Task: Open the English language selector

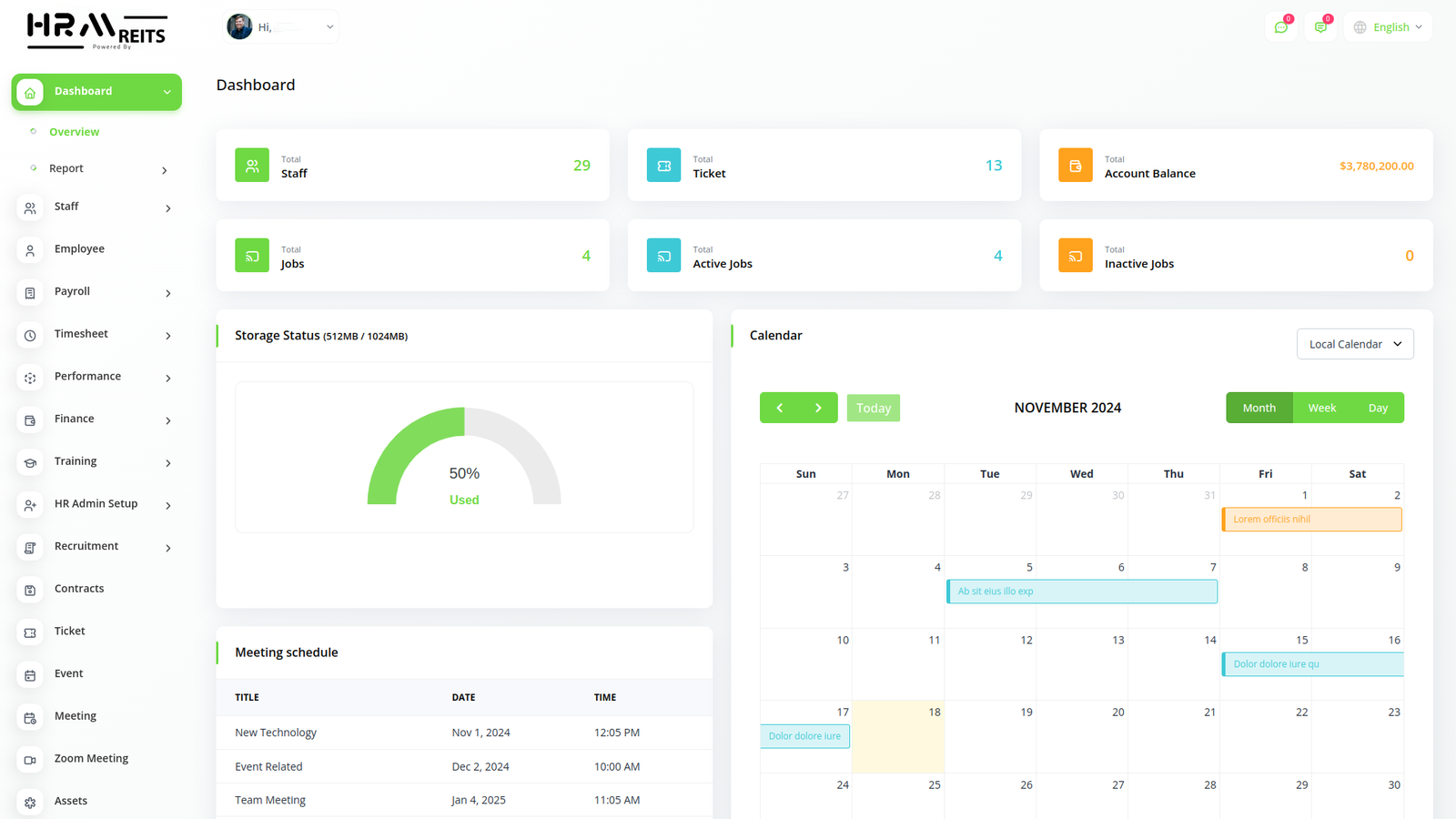Action: pyautogui.click(x=1388, y=27)
